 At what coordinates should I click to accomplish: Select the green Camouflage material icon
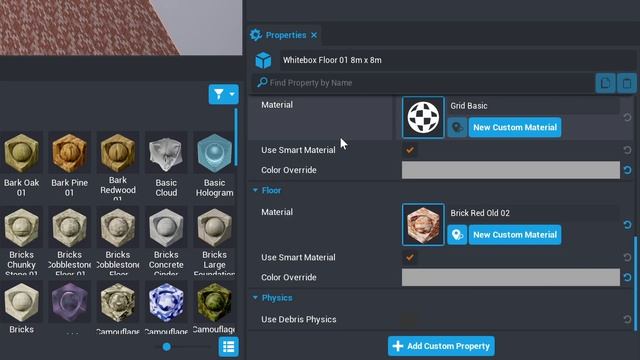click(214, 302)
